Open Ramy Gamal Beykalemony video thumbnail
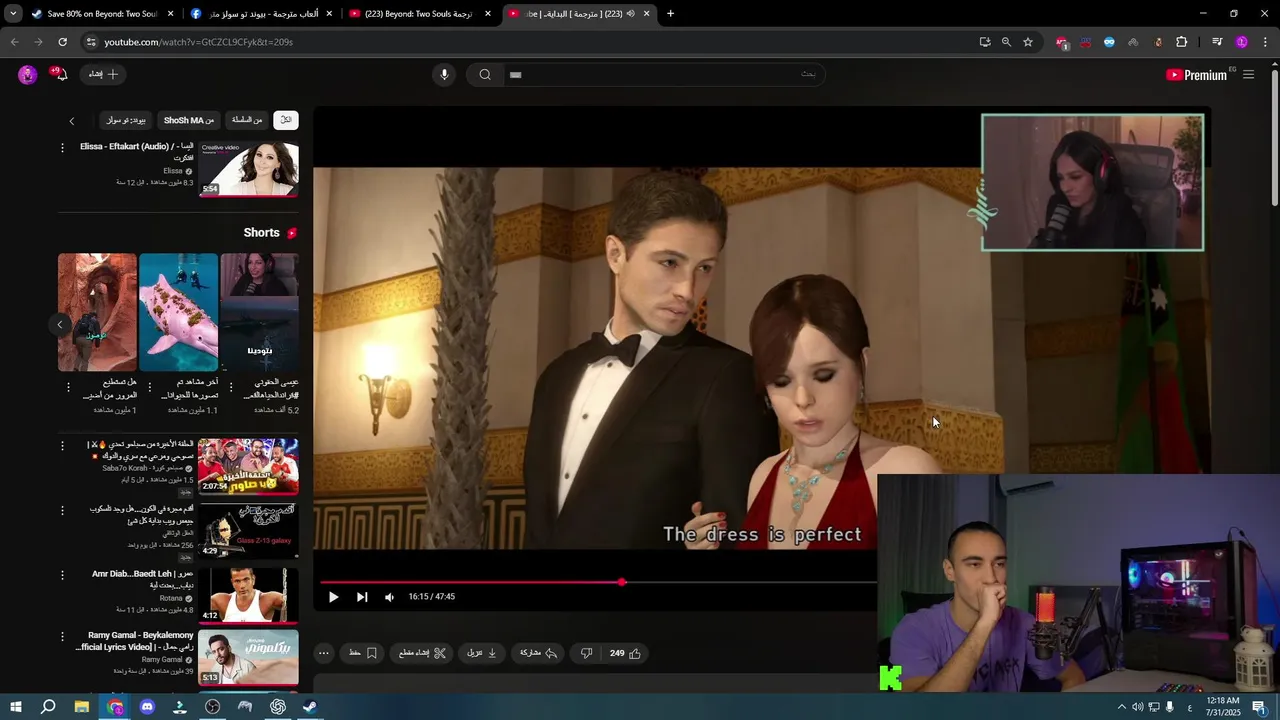Screen dimensions: 1280x720 (x=248, y=657)
